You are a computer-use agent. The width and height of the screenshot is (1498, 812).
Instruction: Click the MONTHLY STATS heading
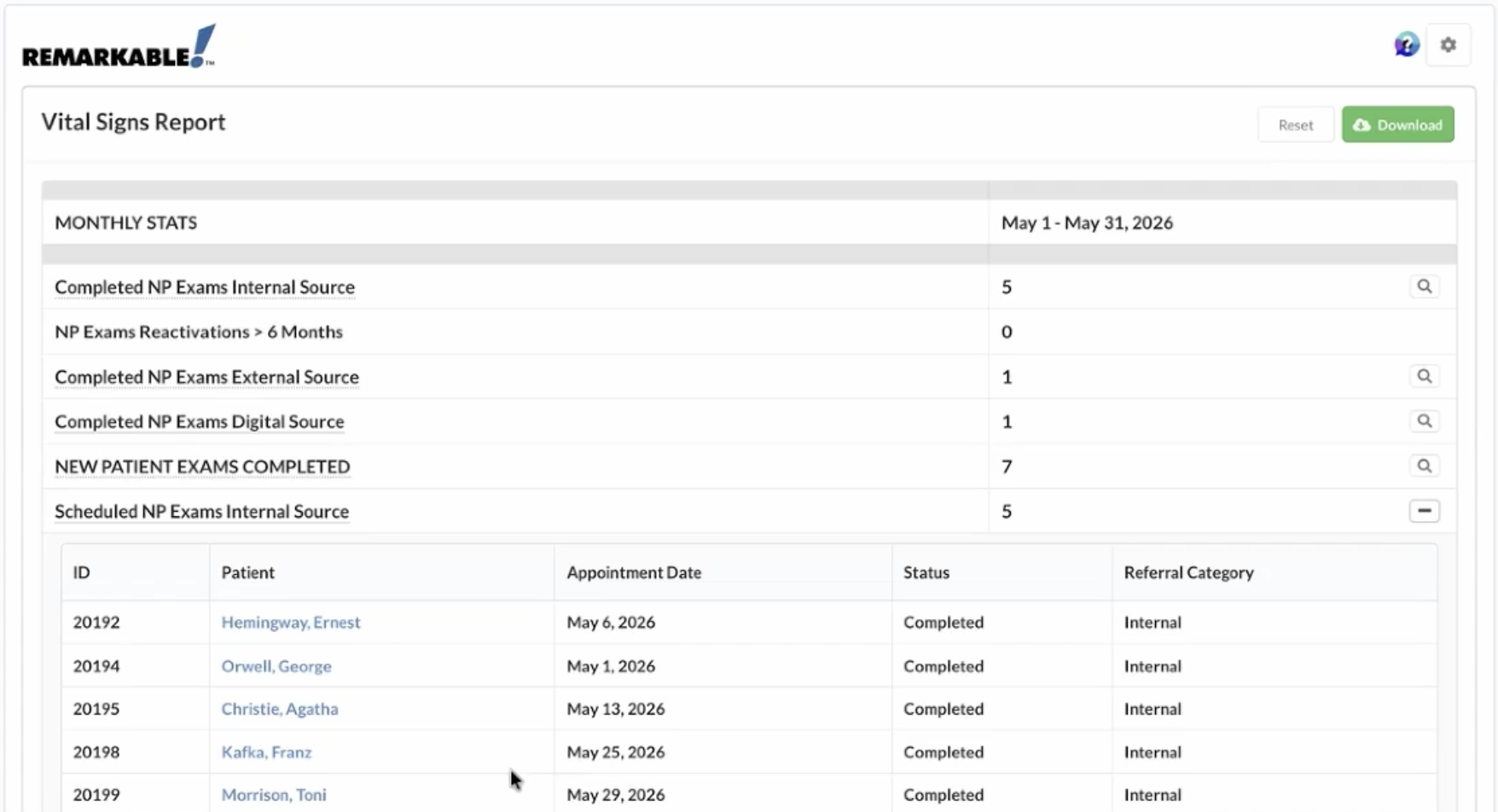[x=125, y=223]
